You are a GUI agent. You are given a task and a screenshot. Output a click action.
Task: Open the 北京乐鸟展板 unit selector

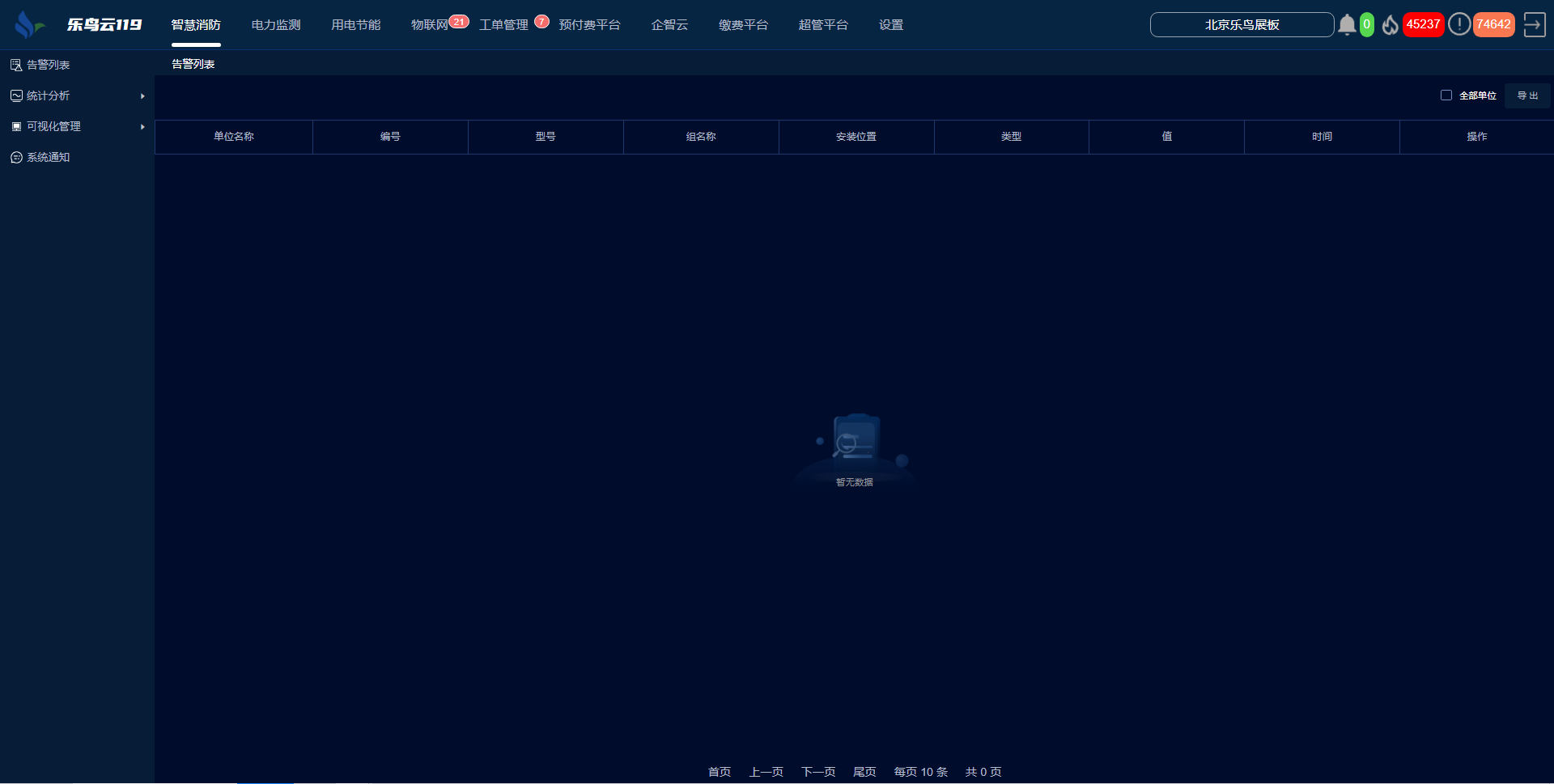coord(1242,25)
